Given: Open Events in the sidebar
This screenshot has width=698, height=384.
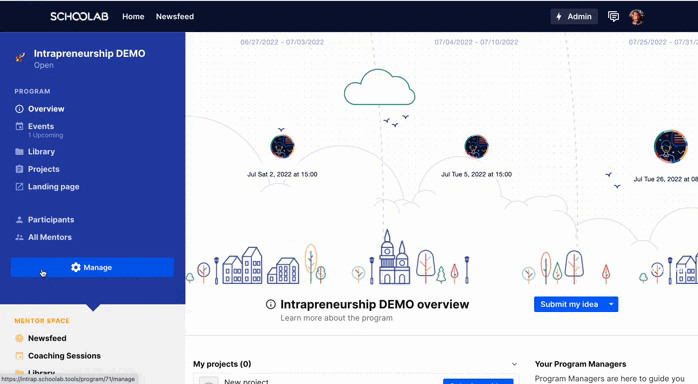Looking at the screenshot, I should click(x=41, y=126).
